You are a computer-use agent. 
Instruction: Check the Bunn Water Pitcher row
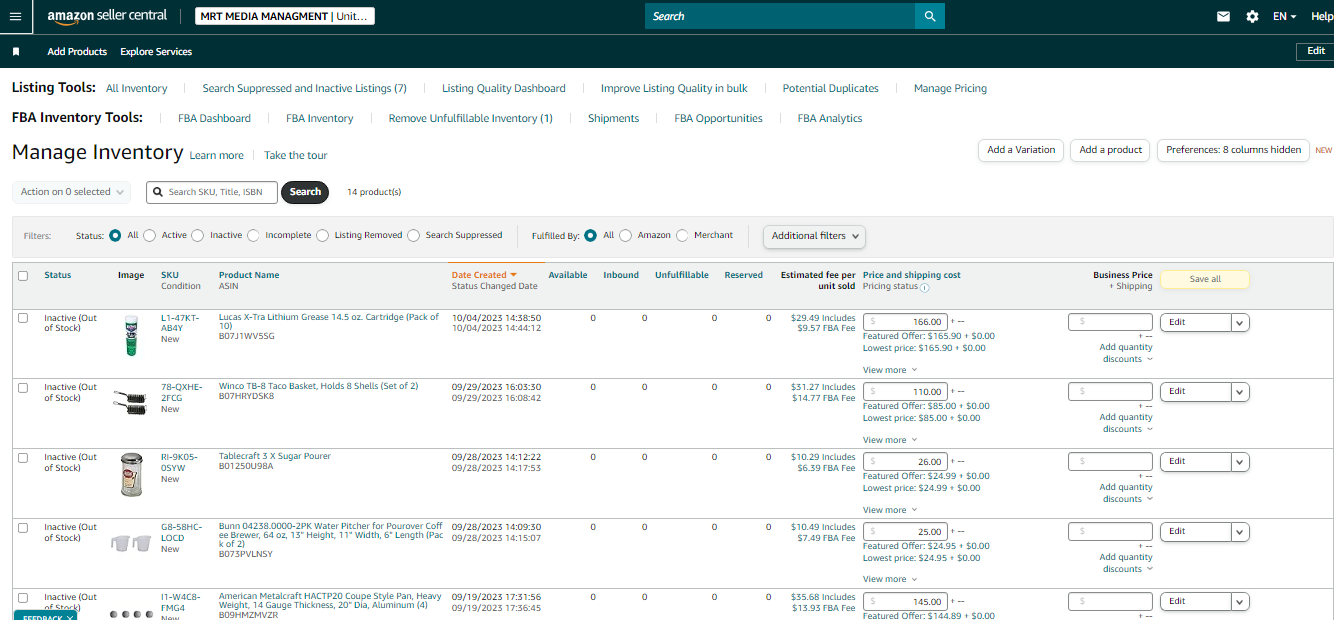(23, 528)
